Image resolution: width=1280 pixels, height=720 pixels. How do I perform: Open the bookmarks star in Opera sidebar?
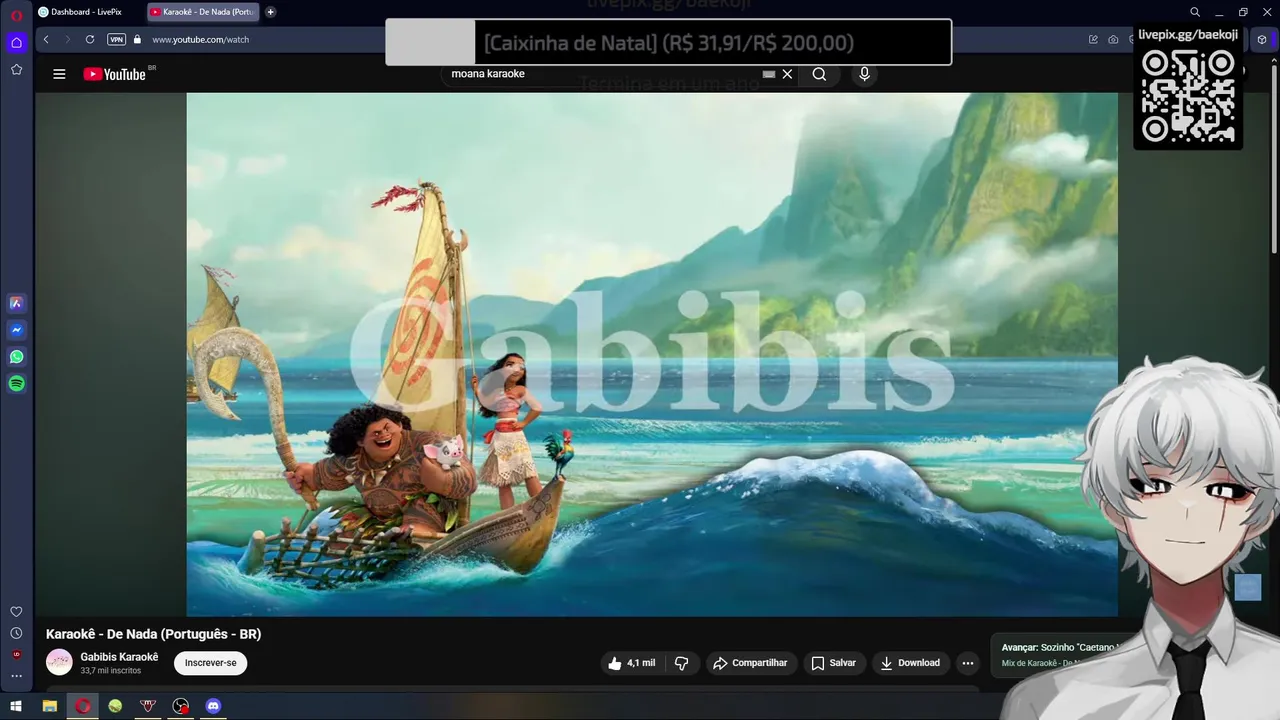pyautogui.click(x=16, y=69)
